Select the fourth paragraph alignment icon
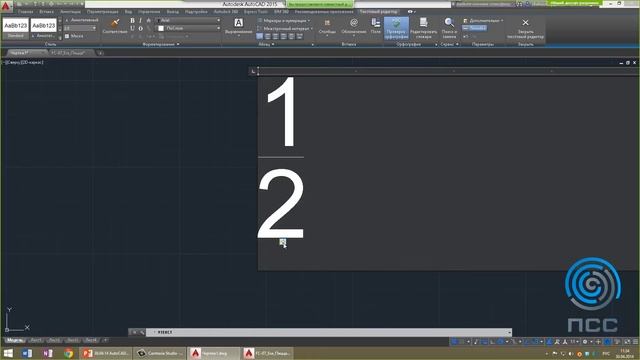This screenshot has width=640, height=360. coord(283,36)
